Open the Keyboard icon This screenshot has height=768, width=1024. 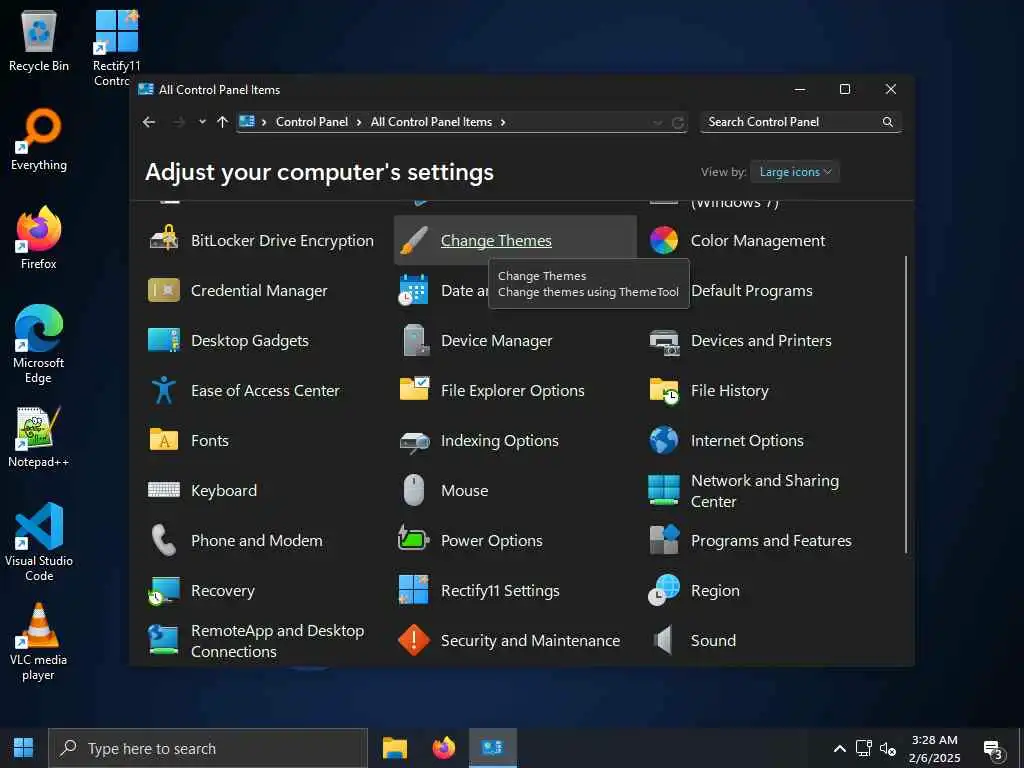(164, 490)
